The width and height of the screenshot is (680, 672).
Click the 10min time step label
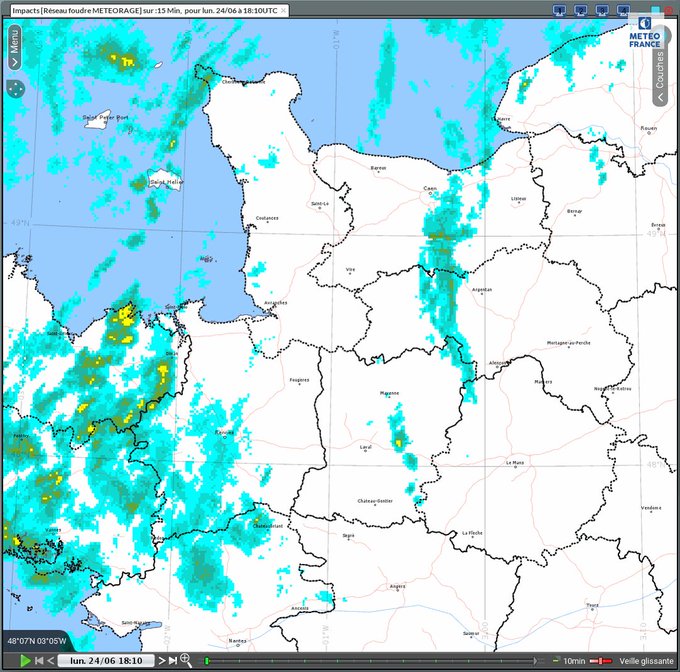[x=574, y=661]
